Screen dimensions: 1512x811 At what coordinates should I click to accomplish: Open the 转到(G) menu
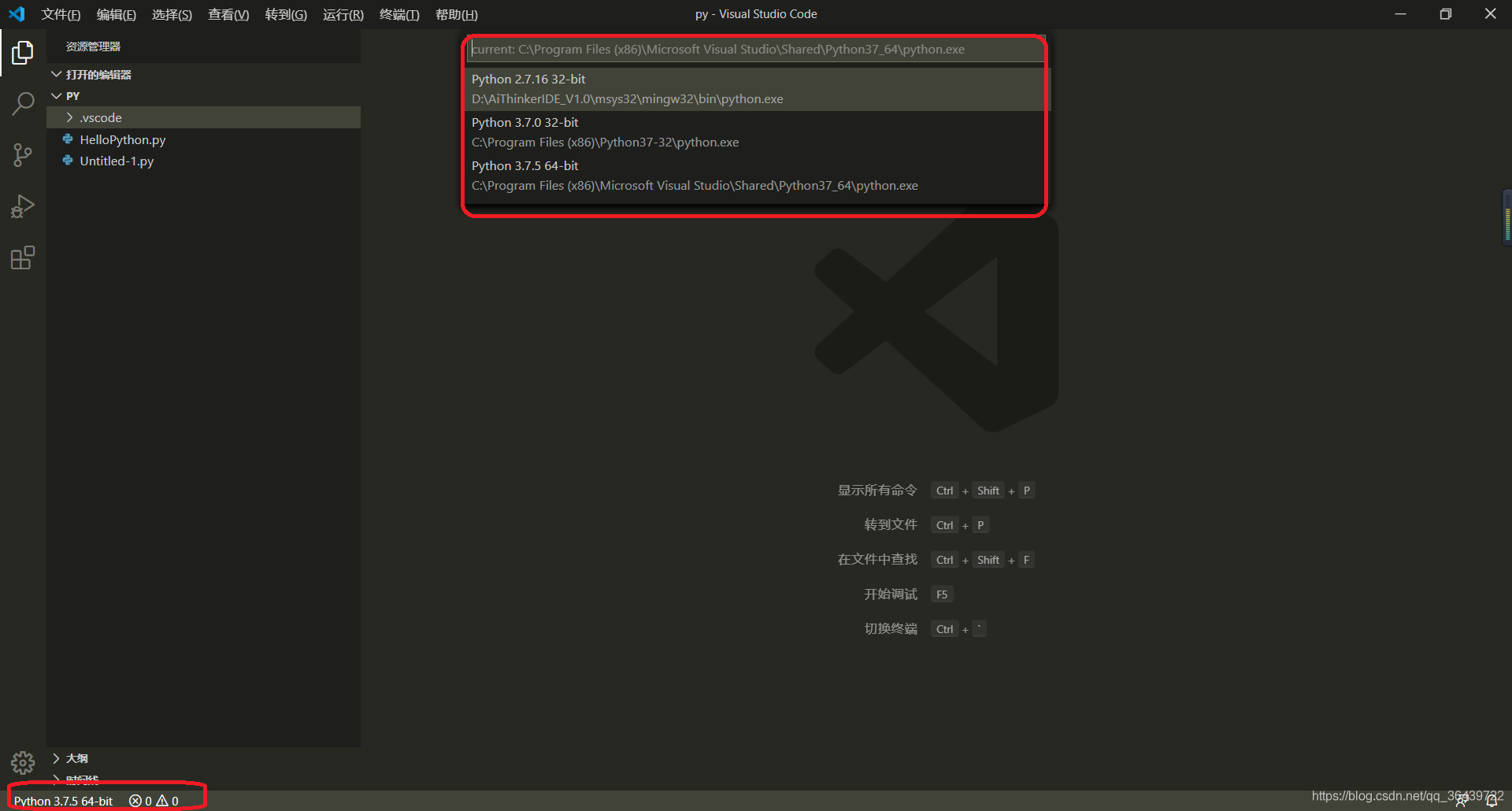click(286, 14)
